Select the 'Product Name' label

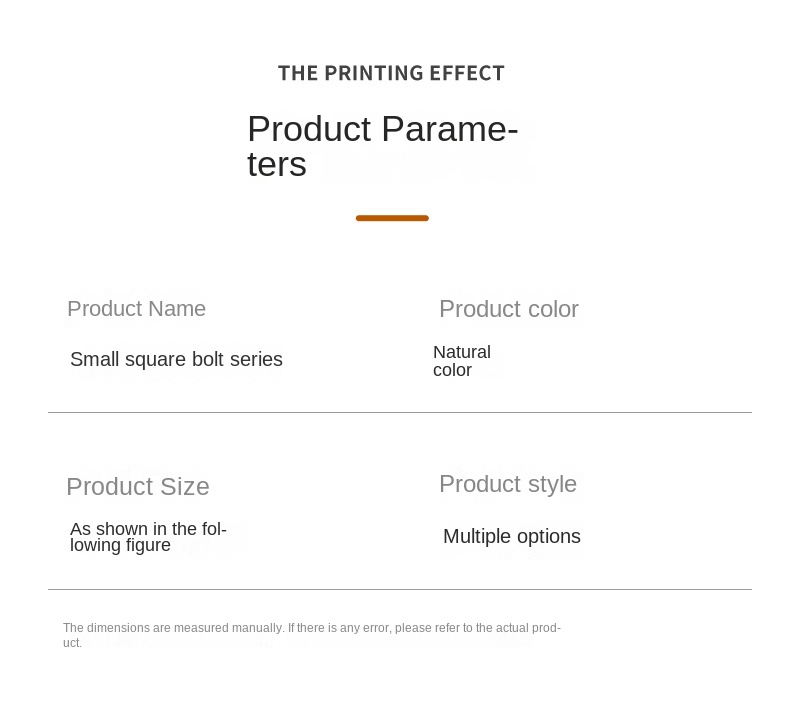click(x=136, y=309)
